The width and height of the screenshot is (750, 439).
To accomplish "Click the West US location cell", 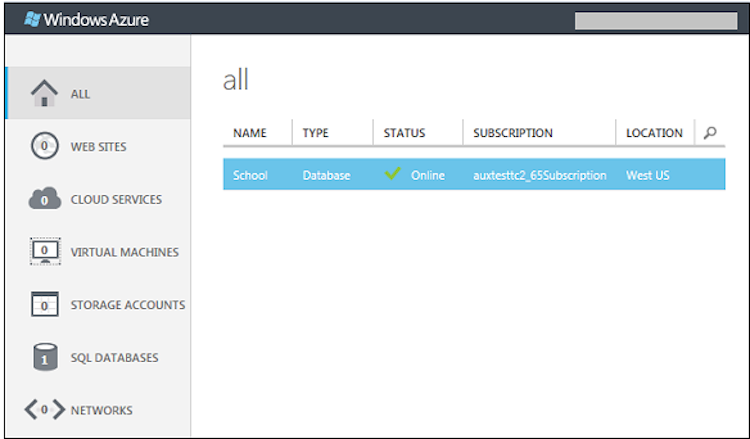I will click(648, 176).
